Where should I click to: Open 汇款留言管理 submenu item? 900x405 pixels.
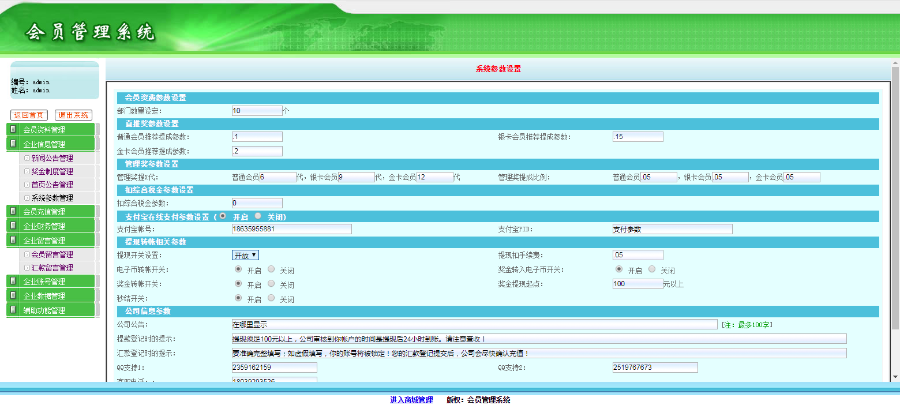52,267
